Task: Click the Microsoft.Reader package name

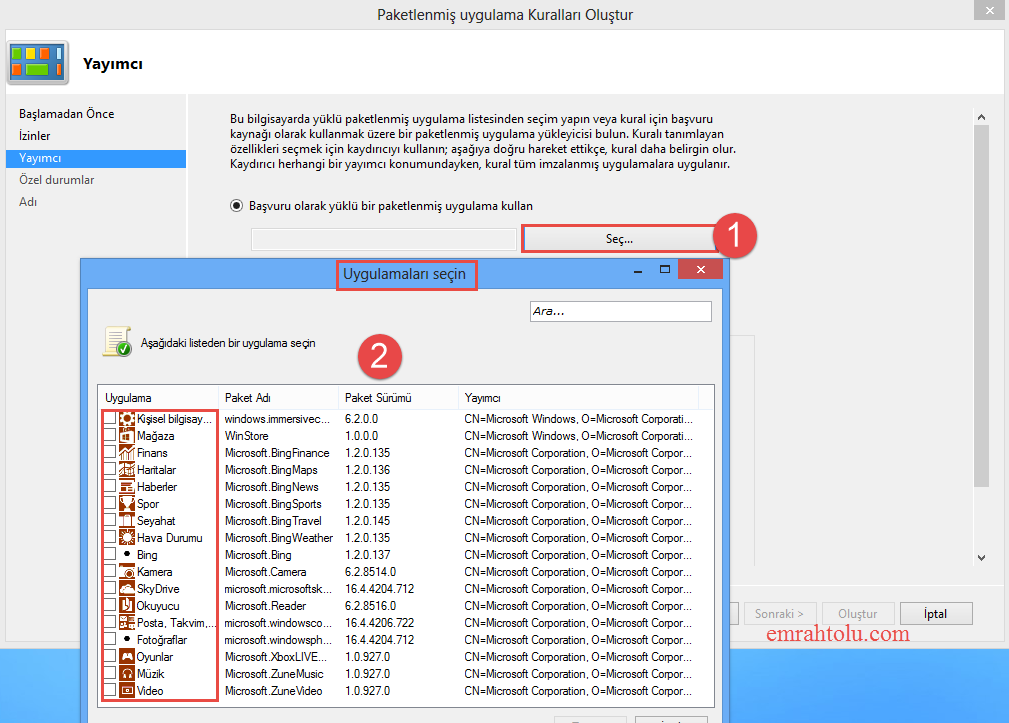Action: pos(265,606)
